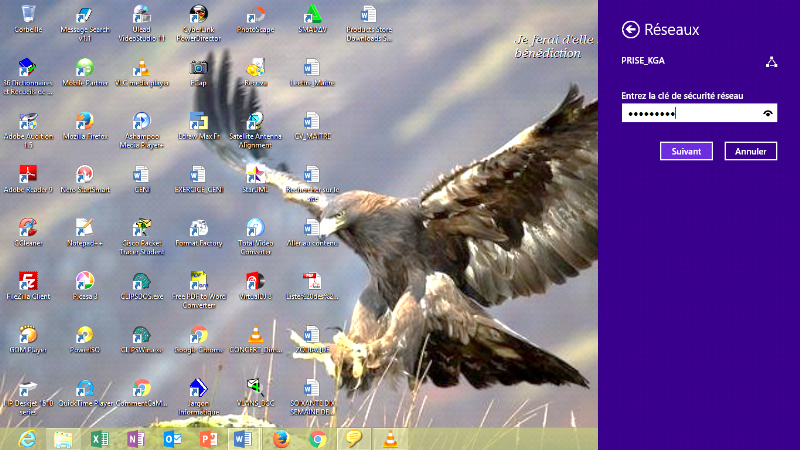Select the CCleaner desktop shortcut

click(x=28, y=227)
